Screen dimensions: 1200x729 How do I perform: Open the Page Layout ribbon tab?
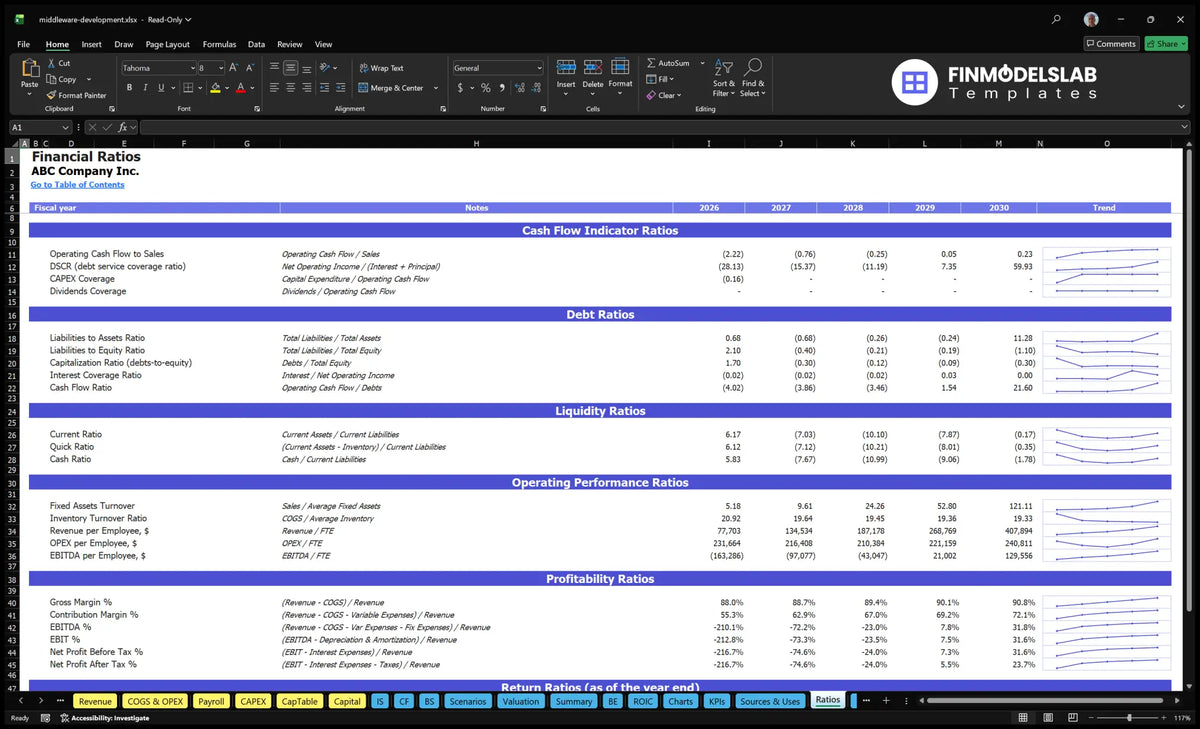(x=167, y=44)
